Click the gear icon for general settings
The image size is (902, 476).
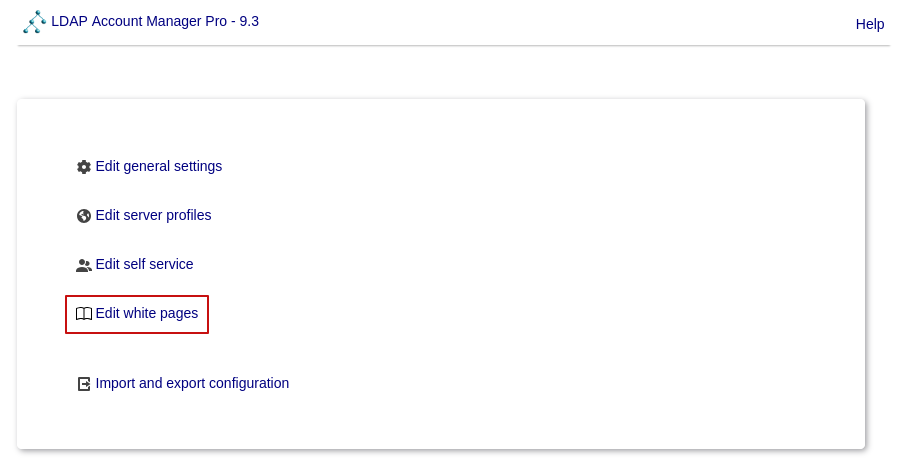tap(84, 167)
